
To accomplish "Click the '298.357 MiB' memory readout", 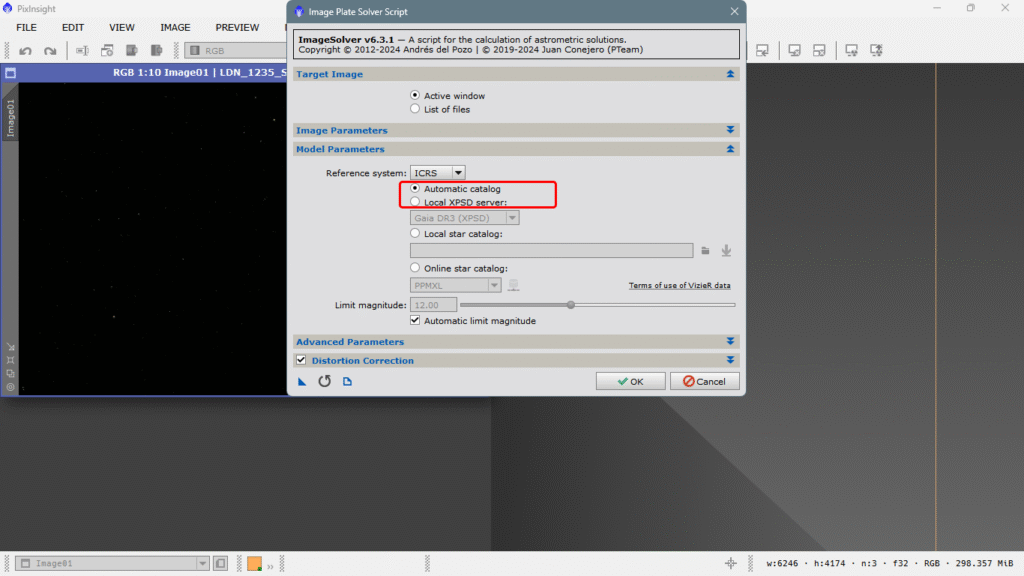I will coord(984,563).
